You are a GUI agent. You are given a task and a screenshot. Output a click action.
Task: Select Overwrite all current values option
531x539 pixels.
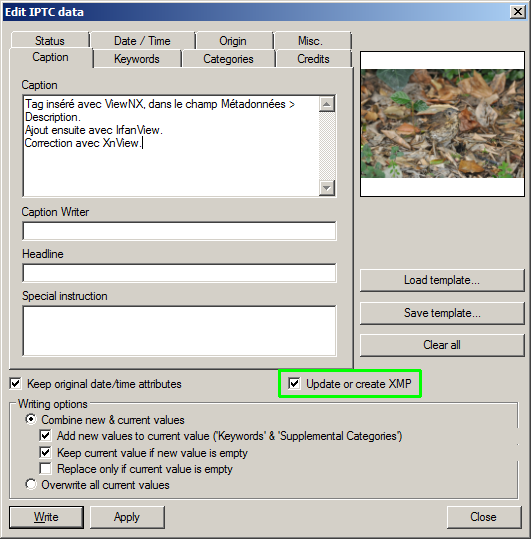tap(31, 484)
